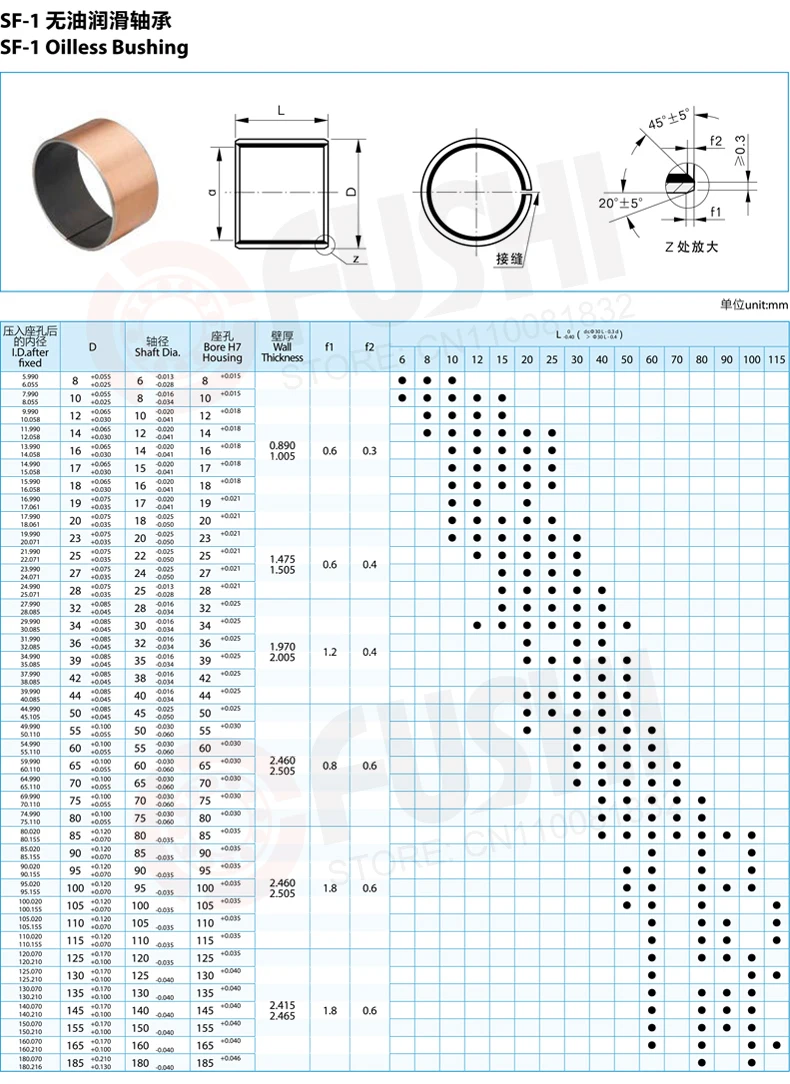
Task: Click the 'D' column header
Action: 93,347
